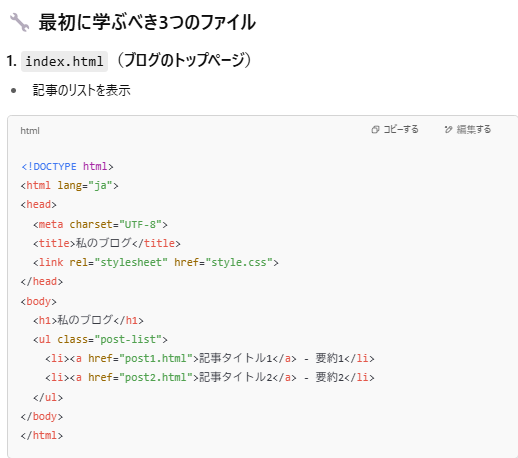This screenshot has height=458, width=518.
Task: Click the opening <head> tag line
Action: (39, 204)
